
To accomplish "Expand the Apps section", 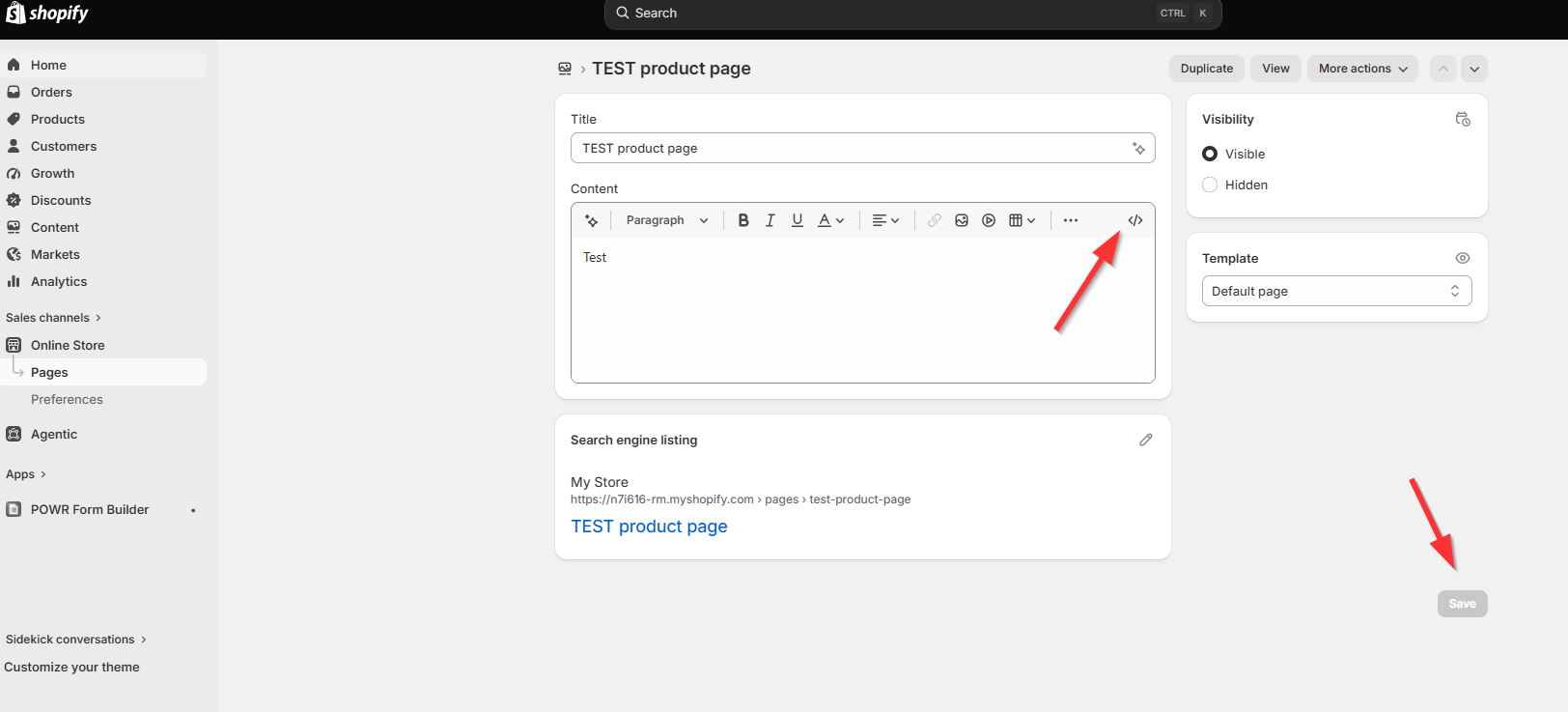I will click(26, 474).
